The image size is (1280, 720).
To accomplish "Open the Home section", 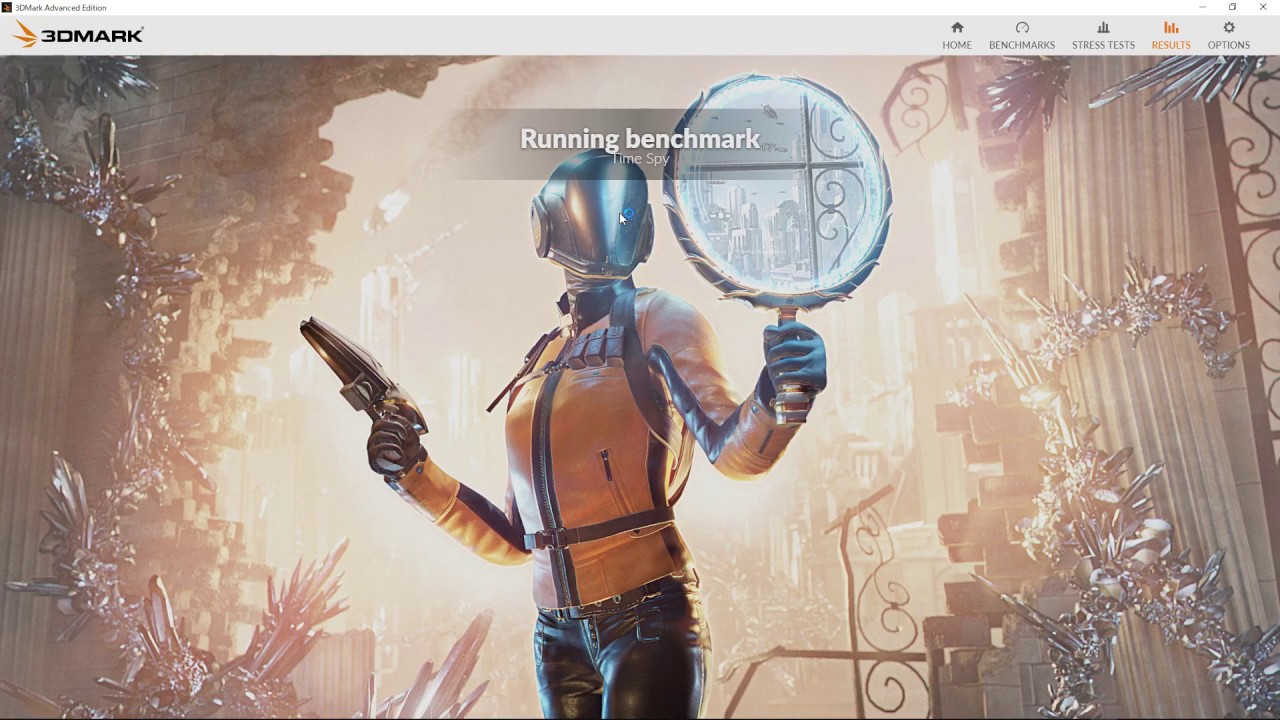I will 957,35.
